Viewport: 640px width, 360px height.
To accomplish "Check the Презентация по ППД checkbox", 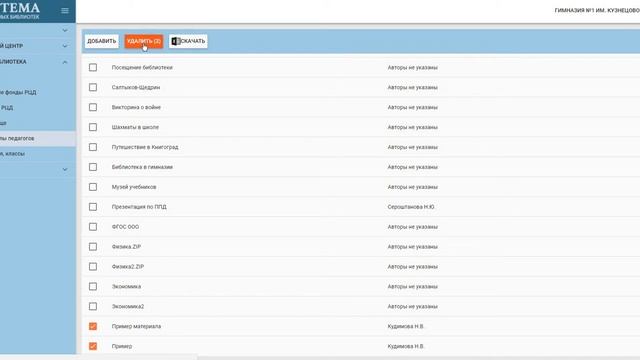I will [x=93, y=207].
